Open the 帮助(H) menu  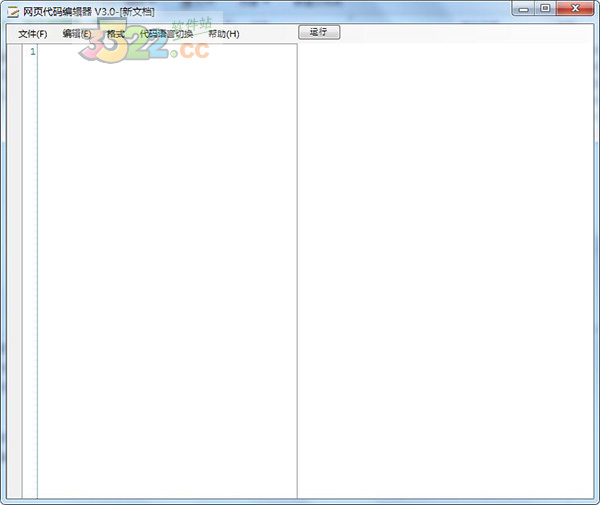tap(224, 34)
